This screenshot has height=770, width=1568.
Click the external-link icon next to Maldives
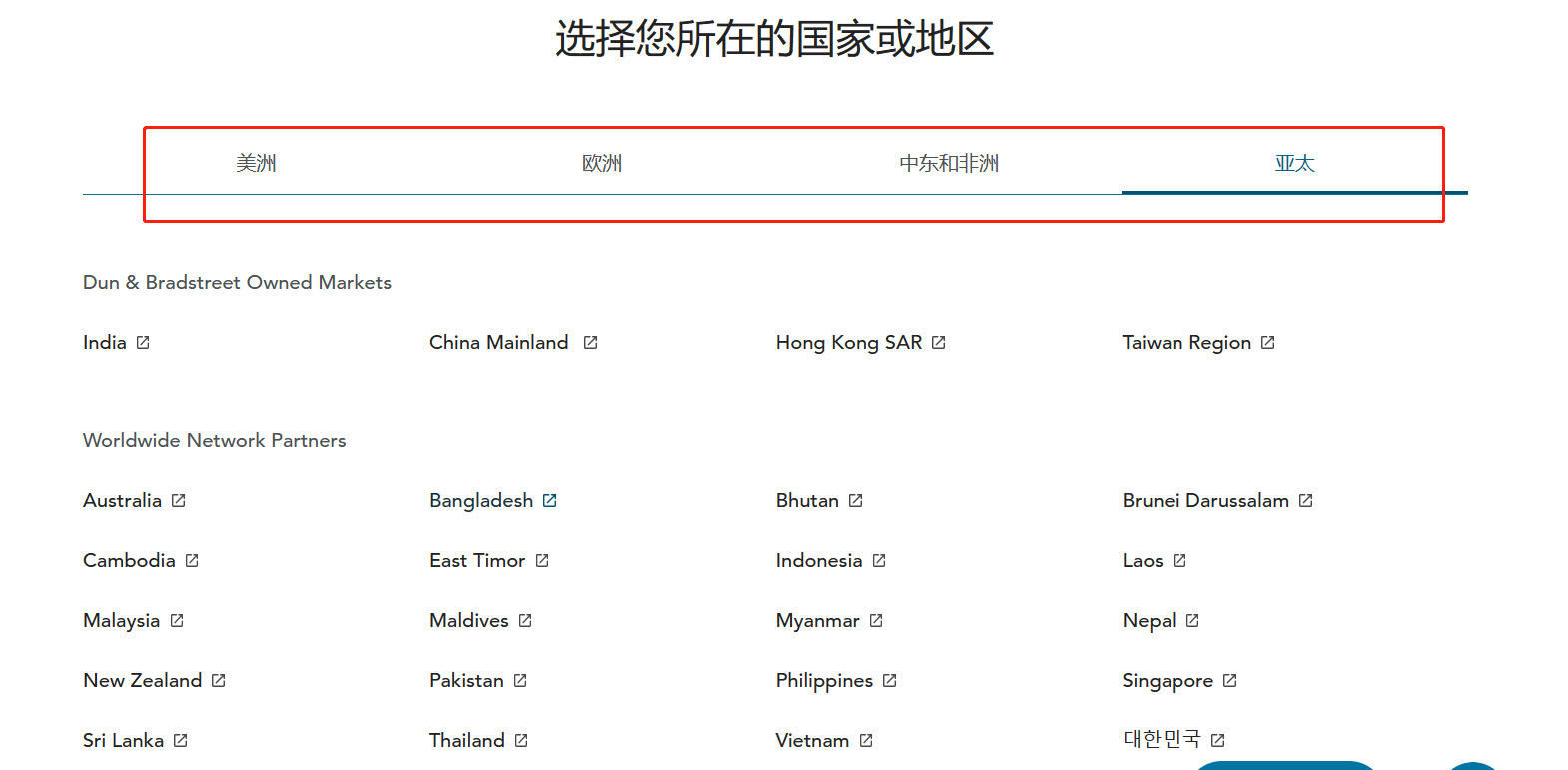(x=525, y=620)
